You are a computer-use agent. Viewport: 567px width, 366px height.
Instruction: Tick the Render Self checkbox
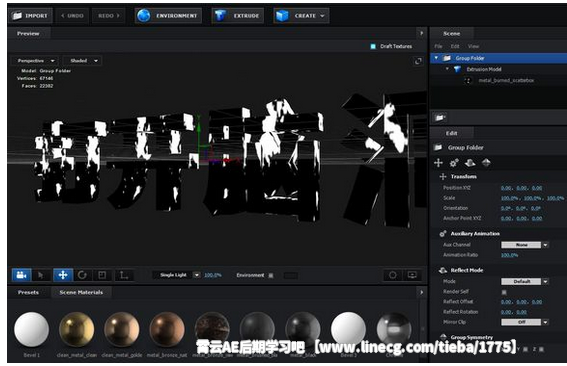pos(504,292)
